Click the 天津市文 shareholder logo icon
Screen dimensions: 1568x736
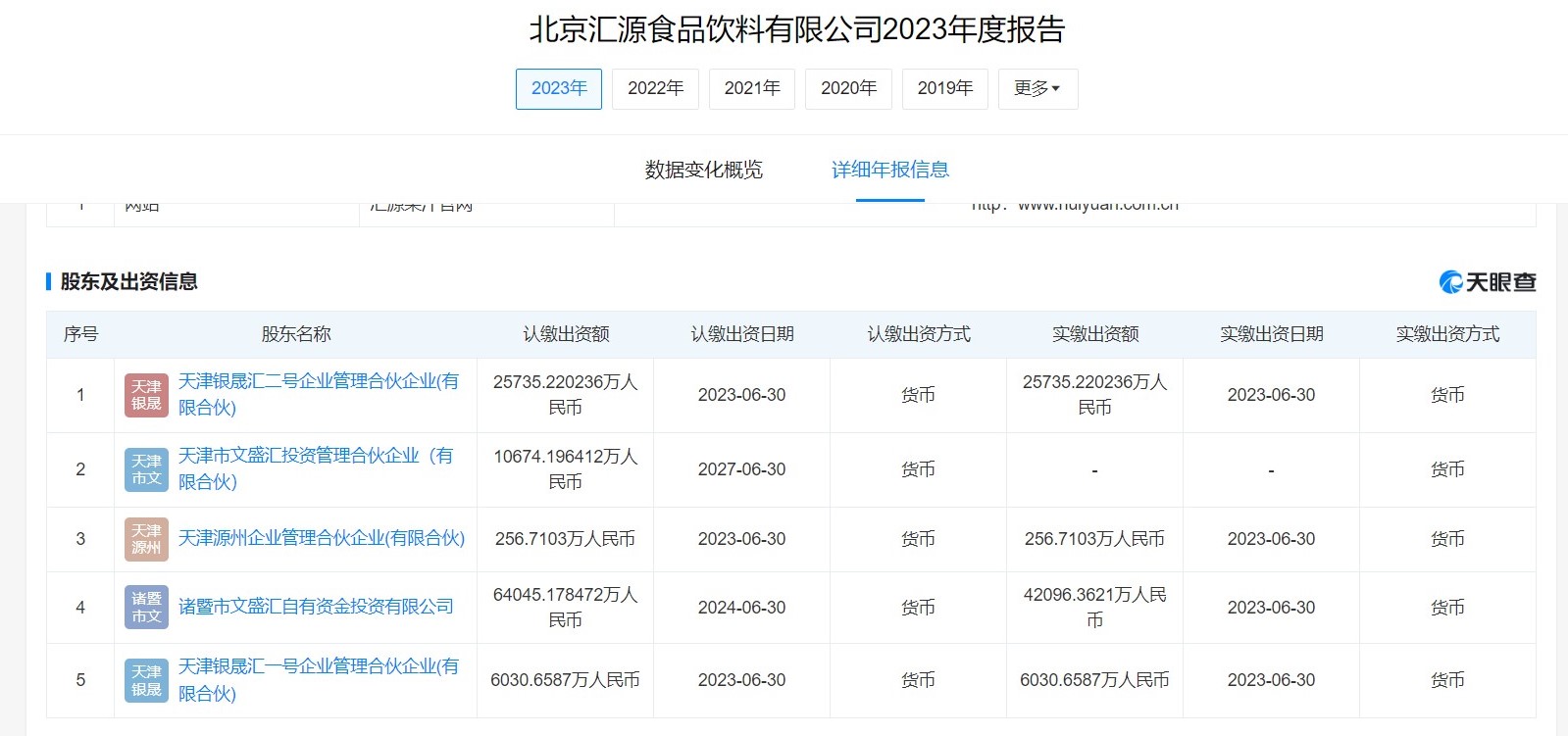[x=146, y=469]
